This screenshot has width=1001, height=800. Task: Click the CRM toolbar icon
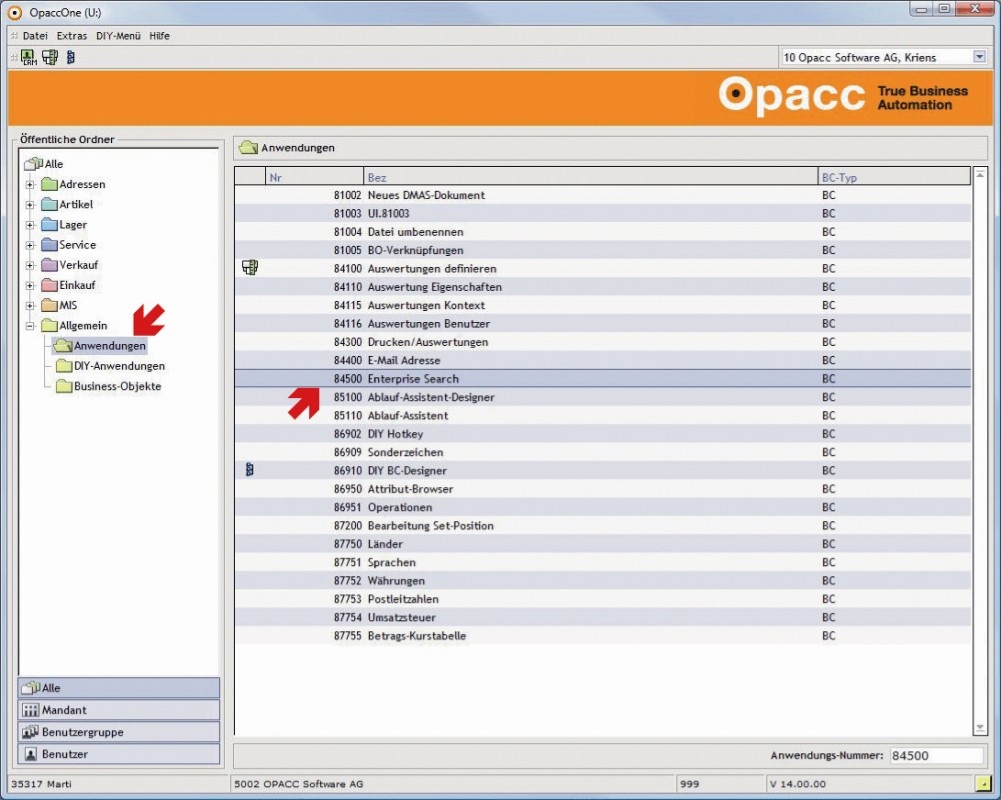point(27,57)
